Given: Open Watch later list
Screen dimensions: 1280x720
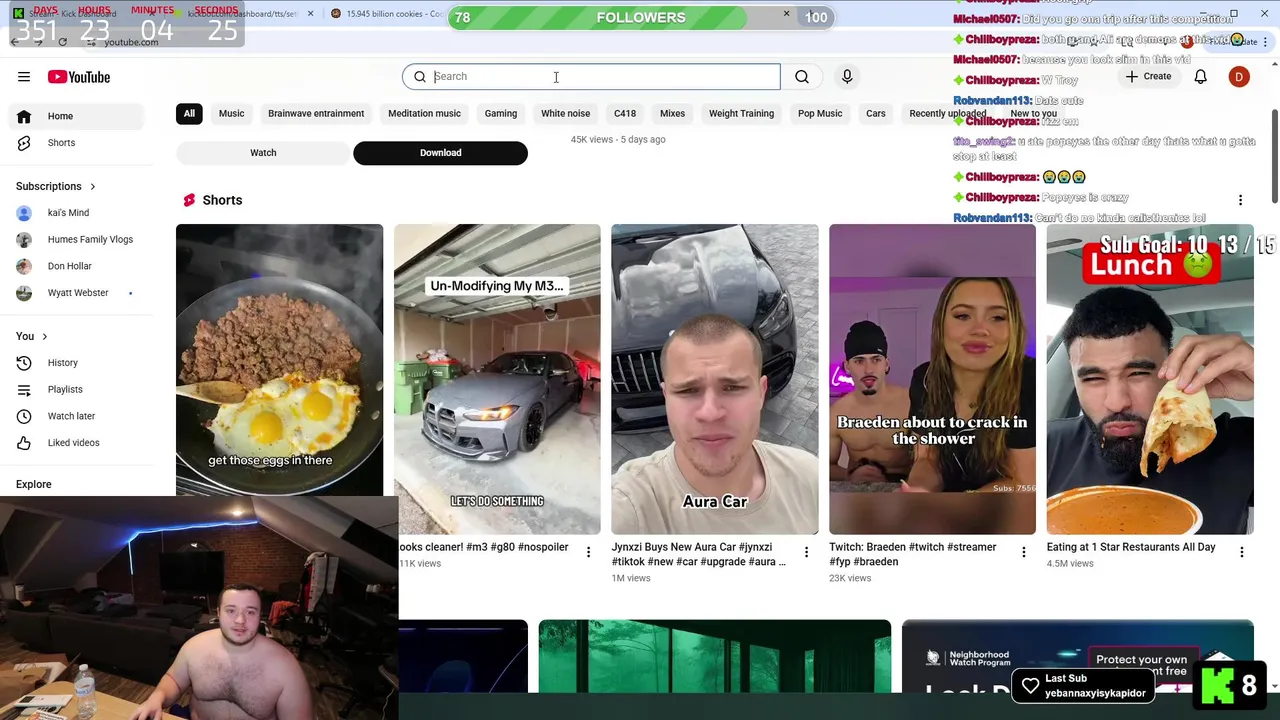Looking at the screenshot, I should [77, 416].
